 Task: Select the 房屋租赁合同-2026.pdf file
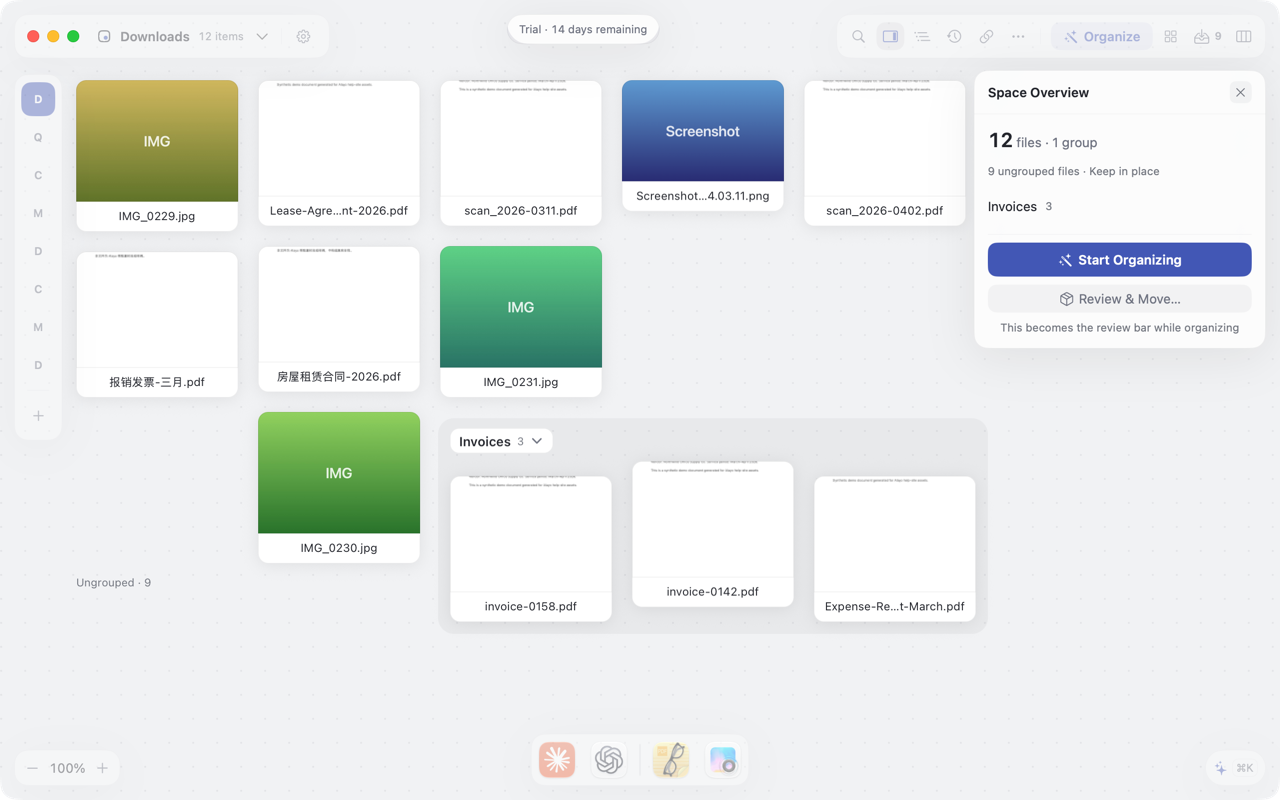[x=339, y=319]
